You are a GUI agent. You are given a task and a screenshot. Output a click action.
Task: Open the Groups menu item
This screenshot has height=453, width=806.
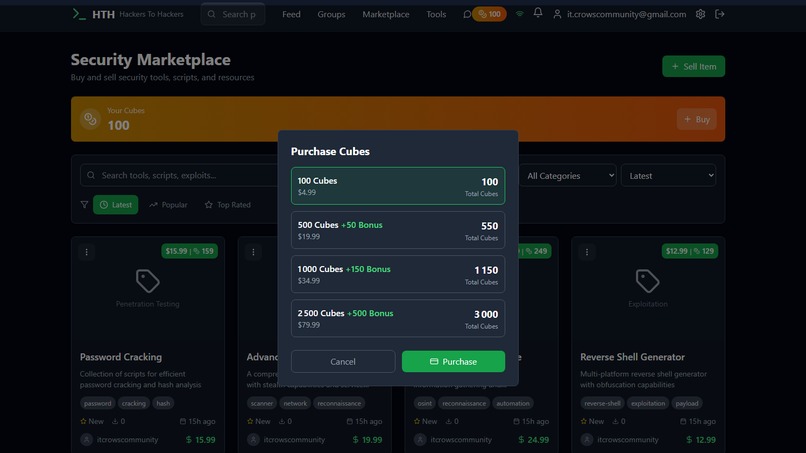point(331,14)
